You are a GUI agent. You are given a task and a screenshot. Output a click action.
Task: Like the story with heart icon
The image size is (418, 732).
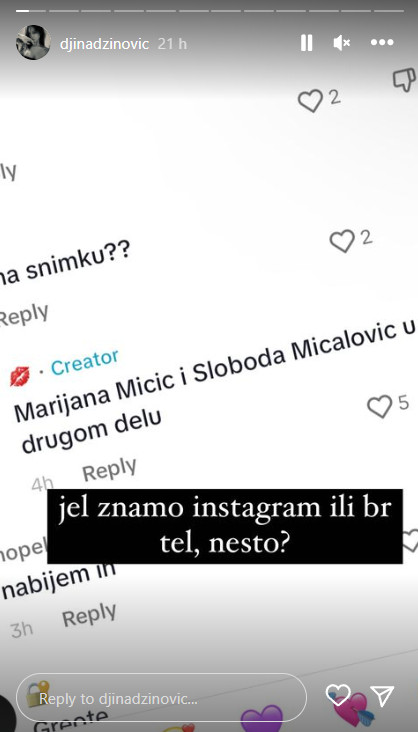point(338,695)
